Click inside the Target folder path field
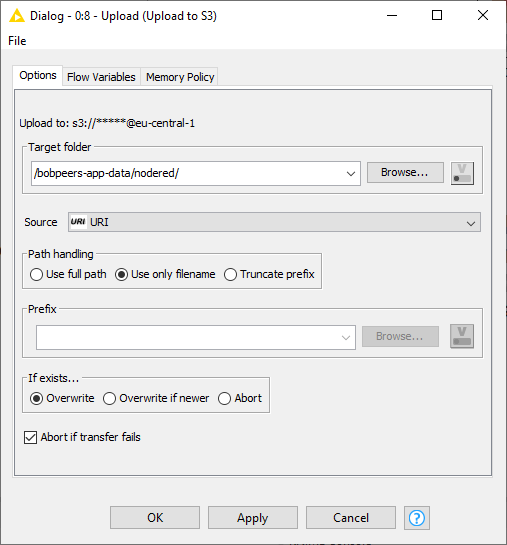The image size is (507, 545). click(187, 173)
